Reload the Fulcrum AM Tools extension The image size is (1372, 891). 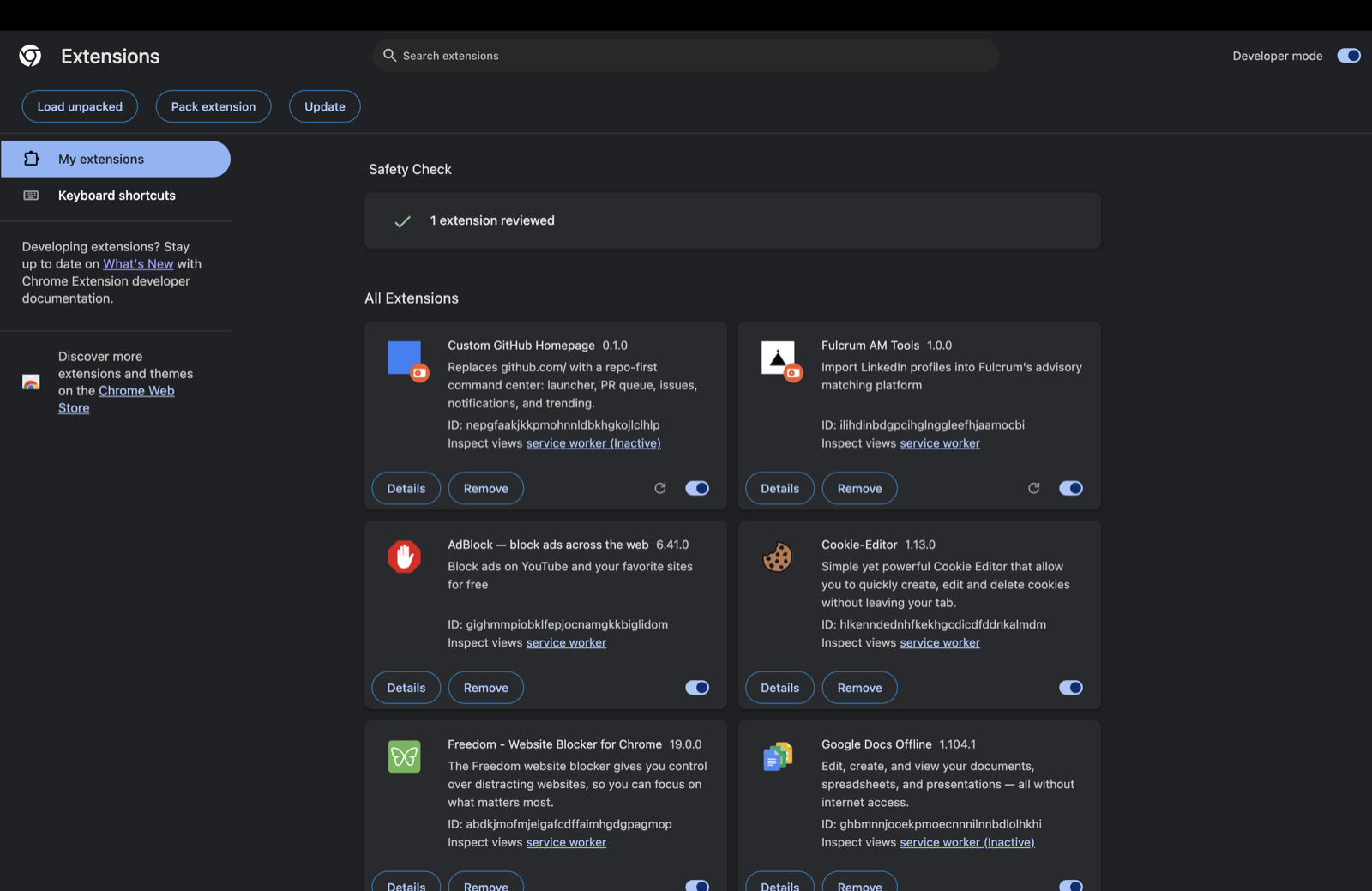(x=1034, y=488)
